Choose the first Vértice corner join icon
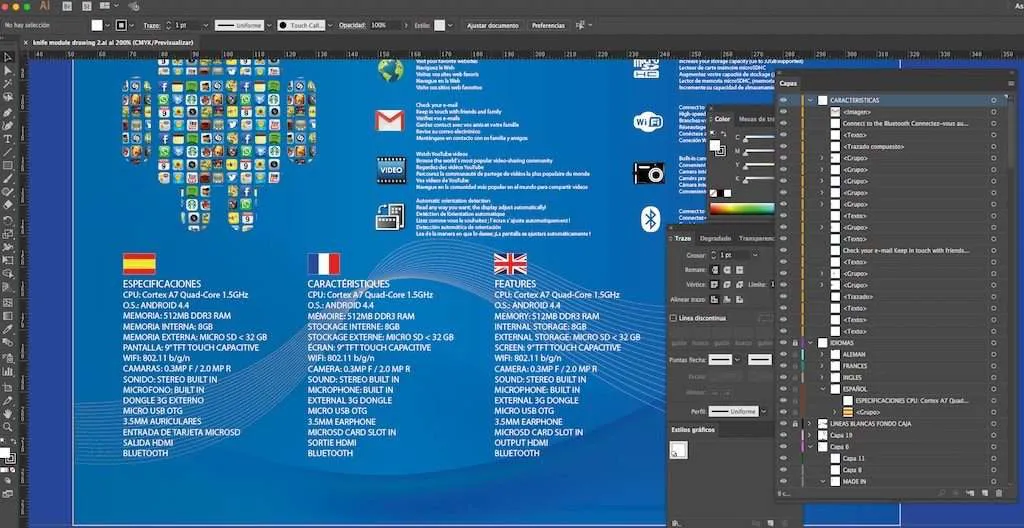Viewport: 1024px width, 528px height. pos(714,285)
